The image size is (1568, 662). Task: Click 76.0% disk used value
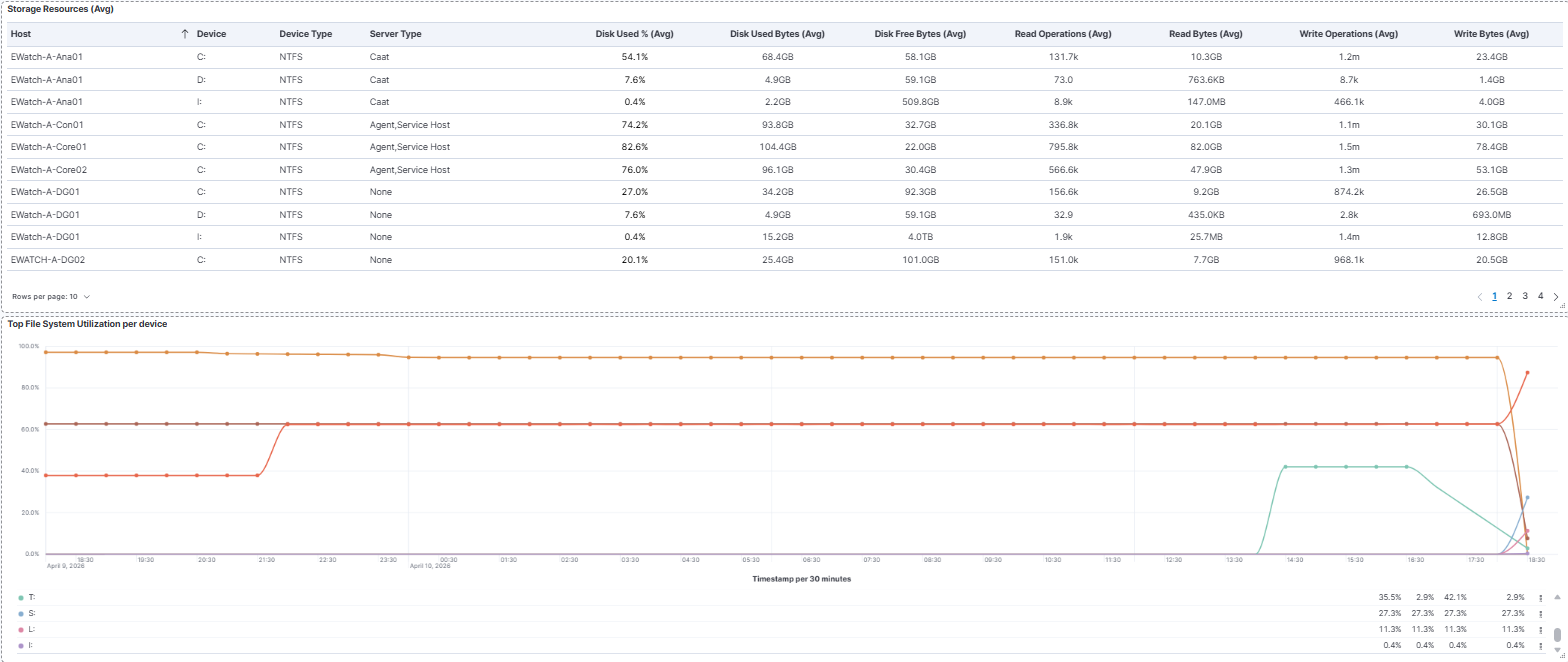coord(634,170)
